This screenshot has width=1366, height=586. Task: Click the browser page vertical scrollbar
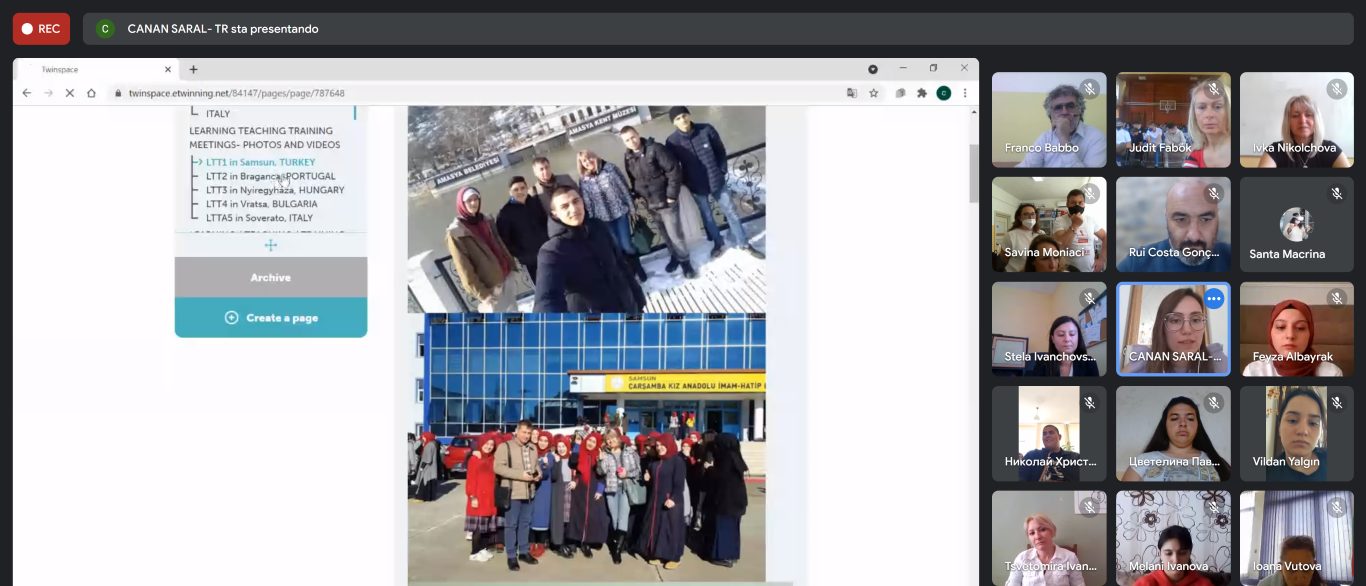tap(973, 173)
